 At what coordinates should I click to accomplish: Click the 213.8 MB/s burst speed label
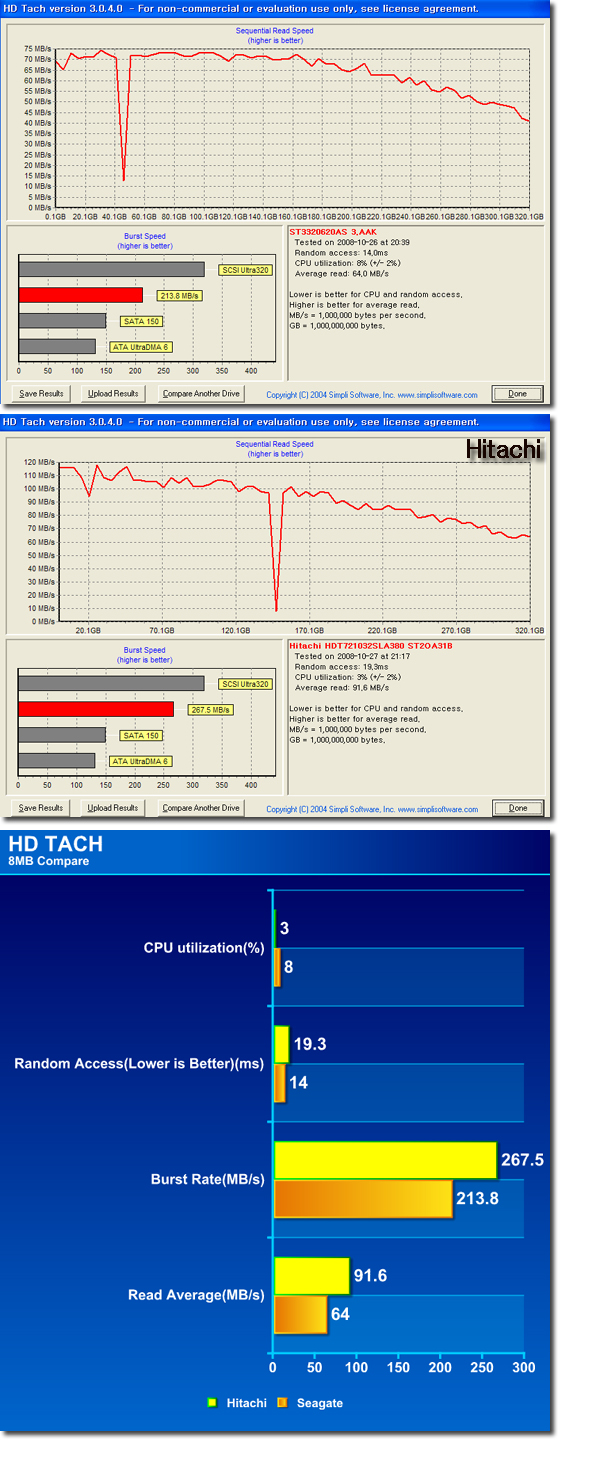[x=178, y=295]
